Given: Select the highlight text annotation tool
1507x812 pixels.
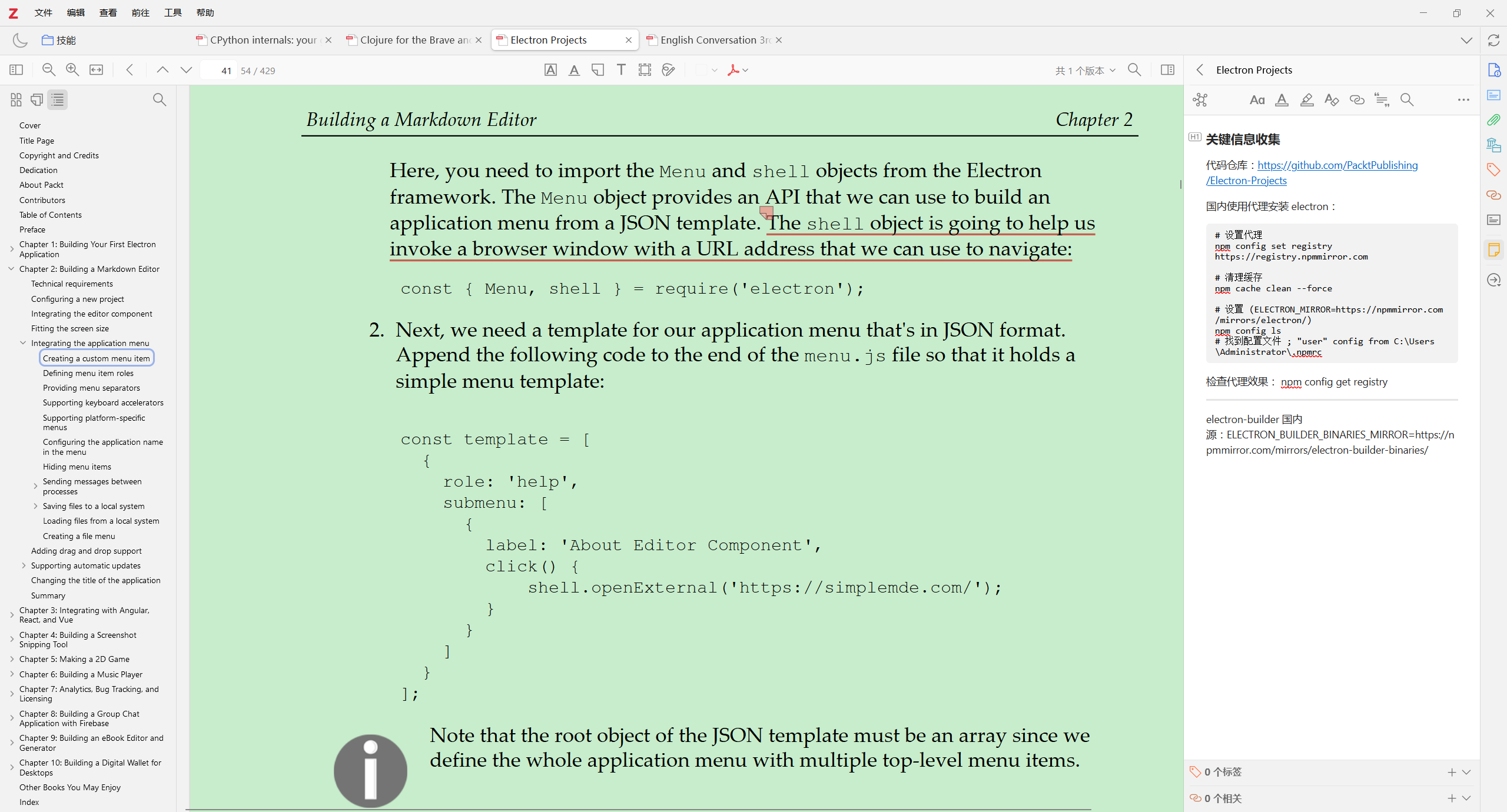Looking at the screenshot, I should pyautogui.click(x=550, y=70).
